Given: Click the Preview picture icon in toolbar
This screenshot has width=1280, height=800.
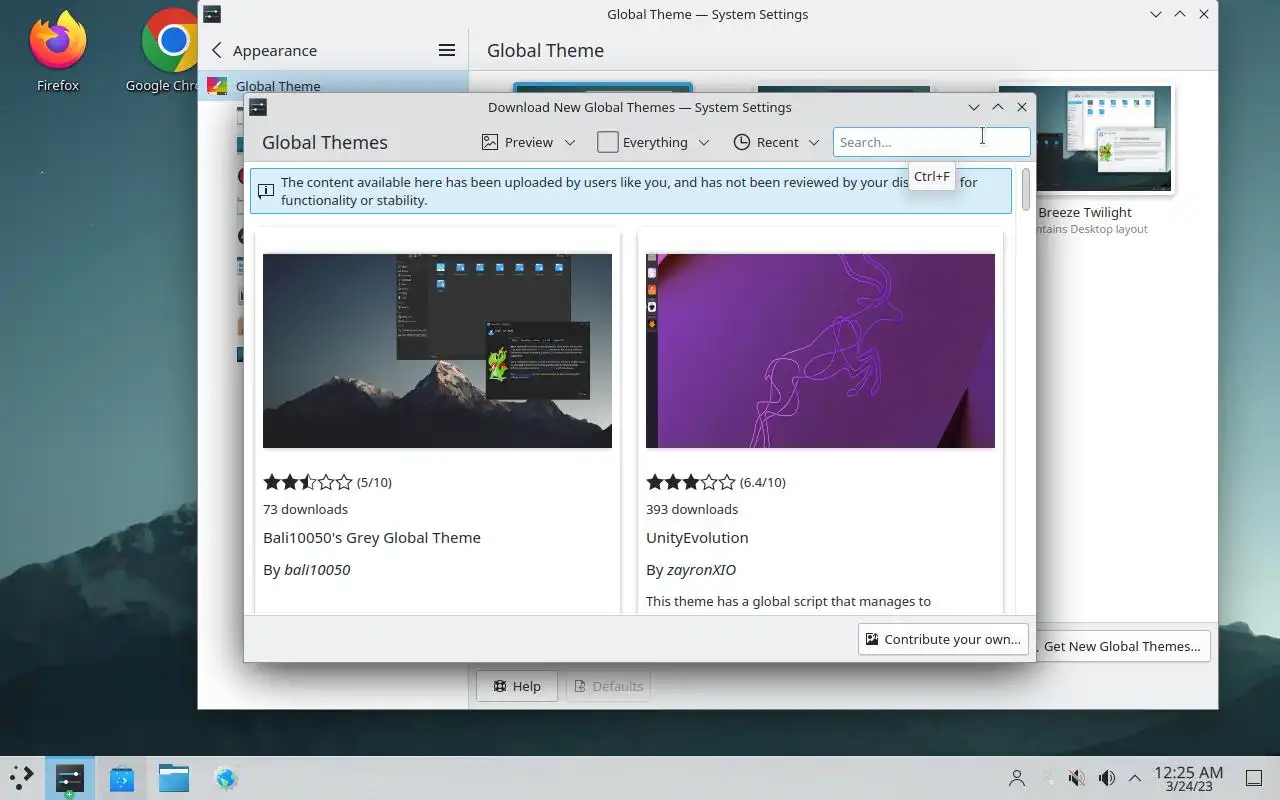Looking at the screenshot, I should [x=490, y=142].
